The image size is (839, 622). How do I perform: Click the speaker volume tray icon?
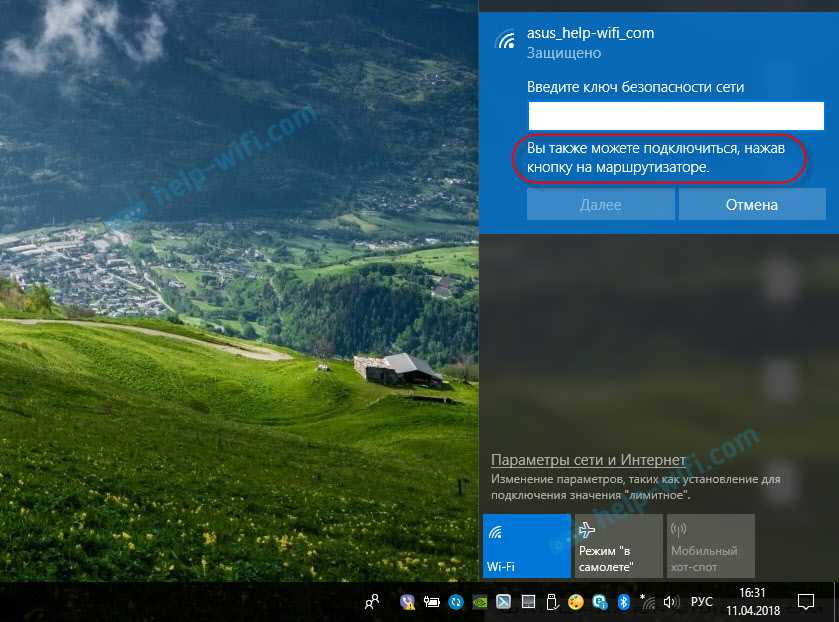(671, 603)
